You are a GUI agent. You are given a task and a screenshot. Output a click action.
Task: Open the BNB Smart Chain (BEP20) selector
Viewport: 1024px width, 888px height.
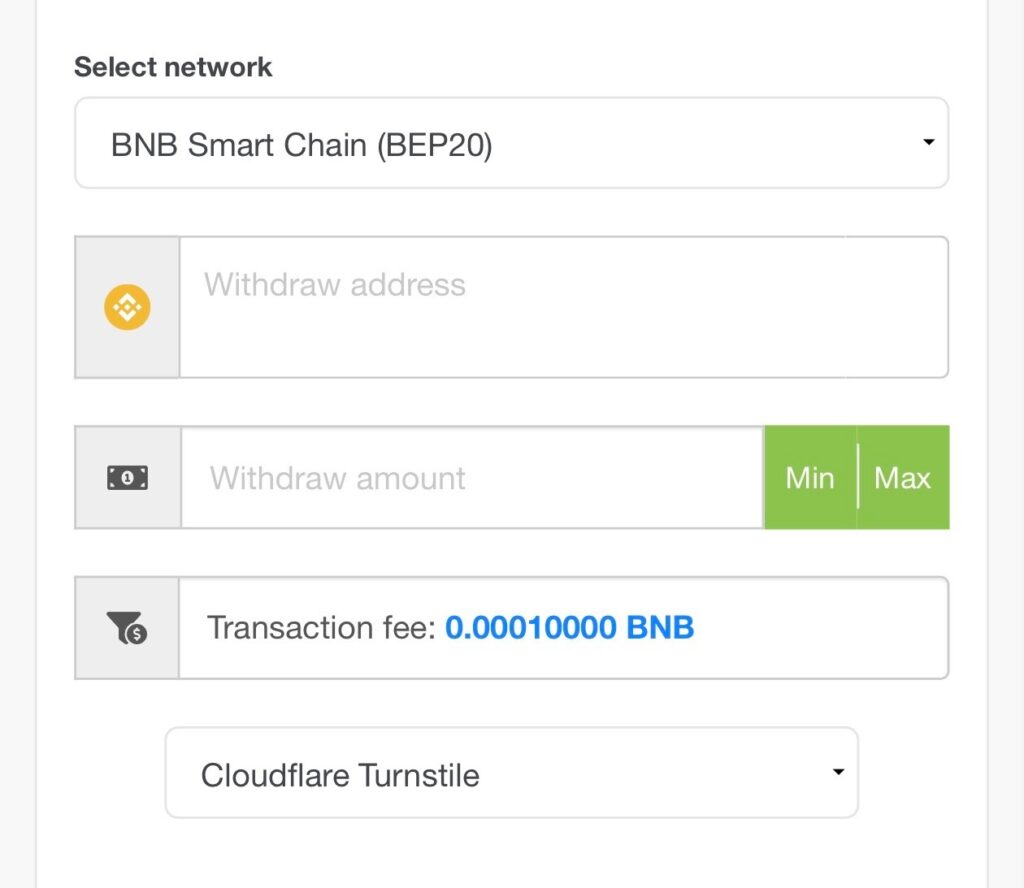(x=511, y=143)
